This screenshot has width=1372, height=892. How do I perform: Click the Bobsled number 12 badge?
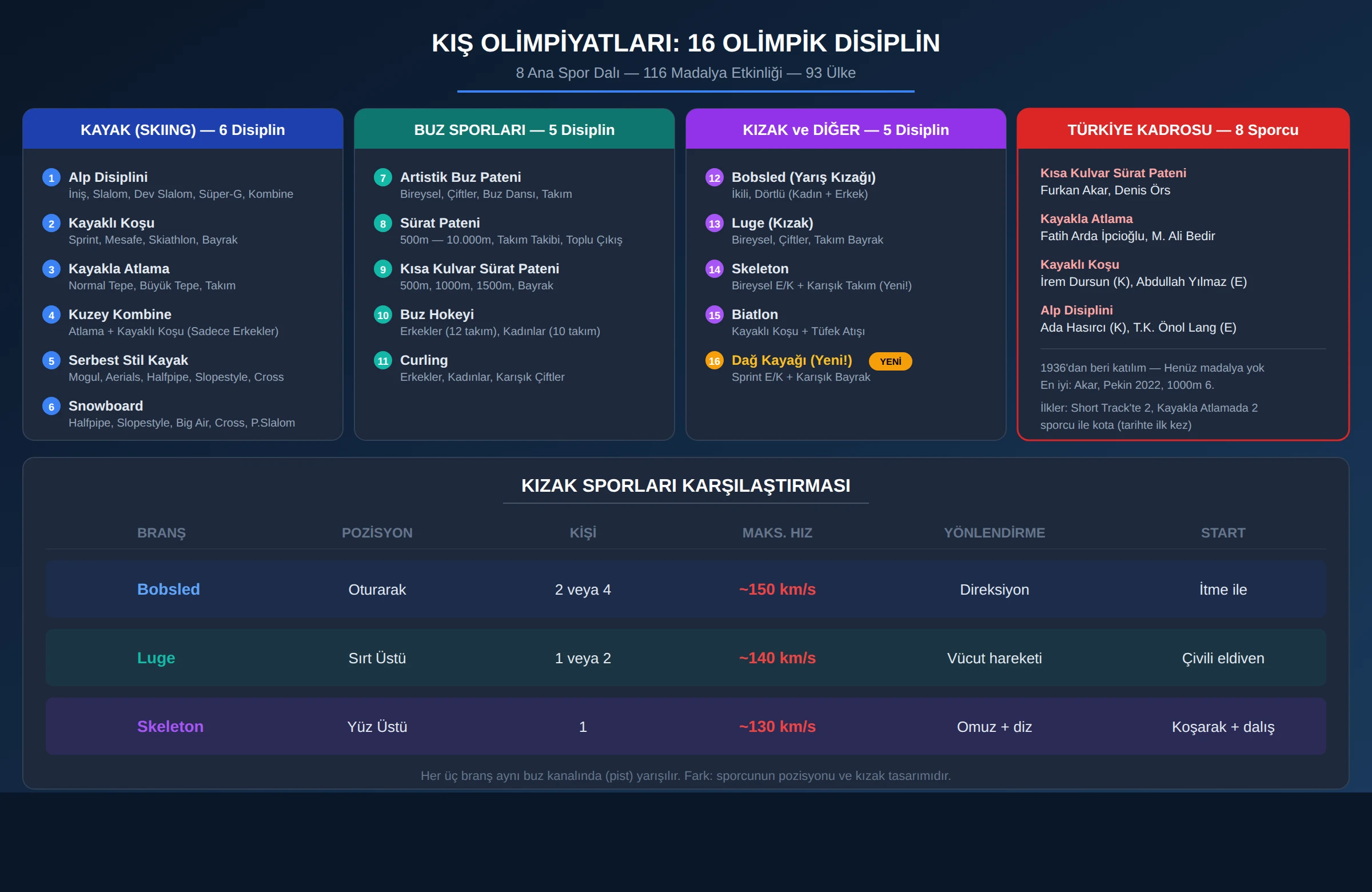click(x=714, y=178)
